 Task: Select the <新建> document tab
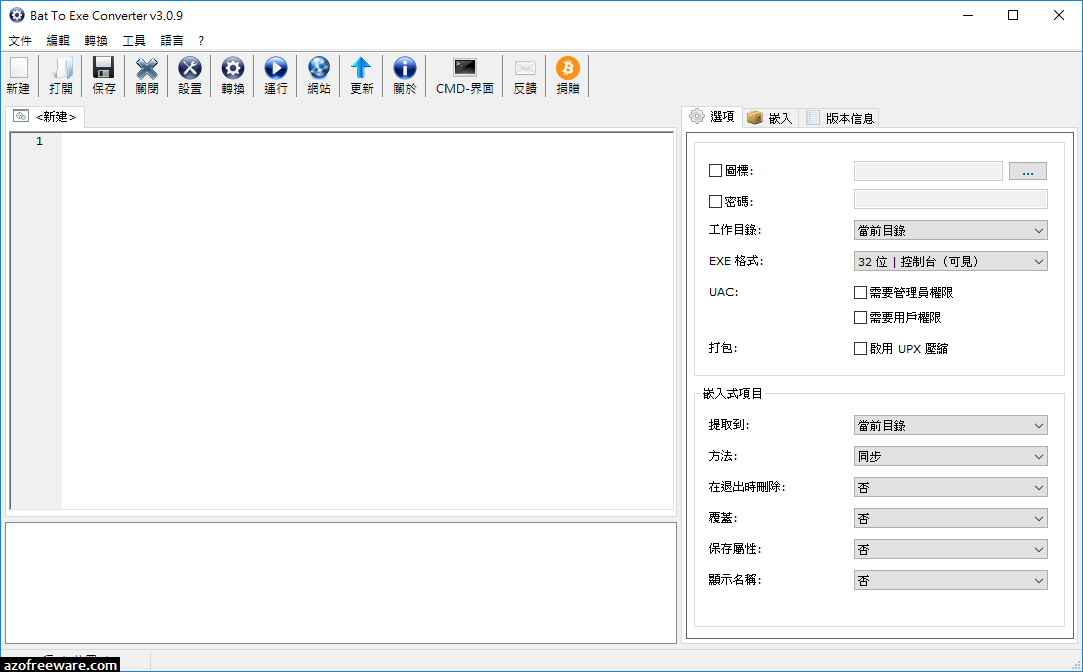46,117
